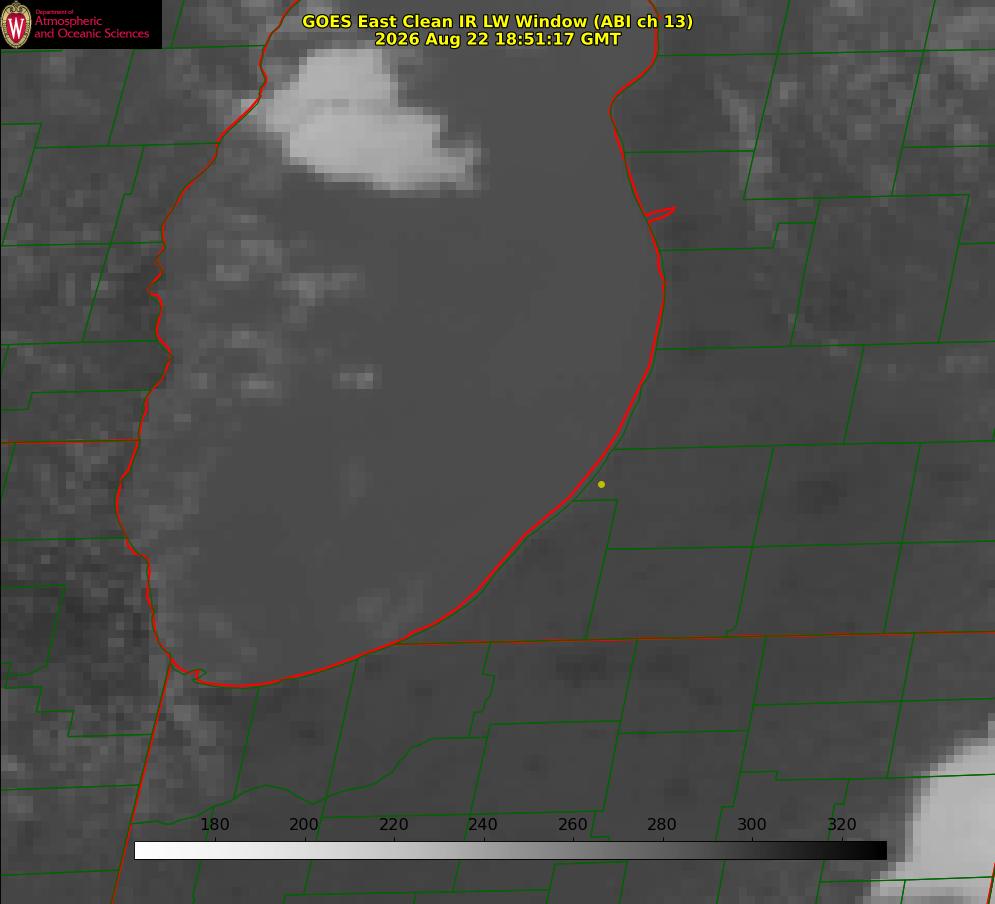This screenshot has width=995, height=904.
Task: Select the Atmospheric and Oceanic Sciences text
Action: [91, 27]
